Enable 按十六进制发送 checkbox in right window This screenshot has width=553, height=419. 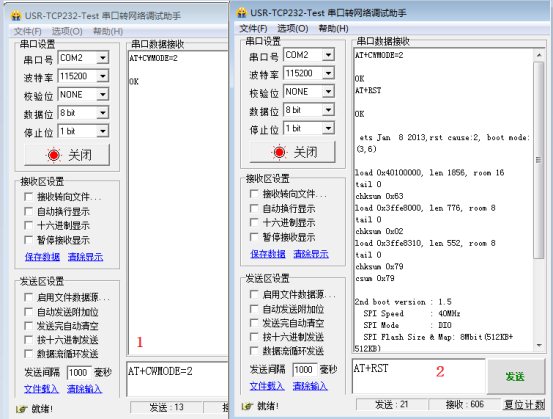(254, 337)
